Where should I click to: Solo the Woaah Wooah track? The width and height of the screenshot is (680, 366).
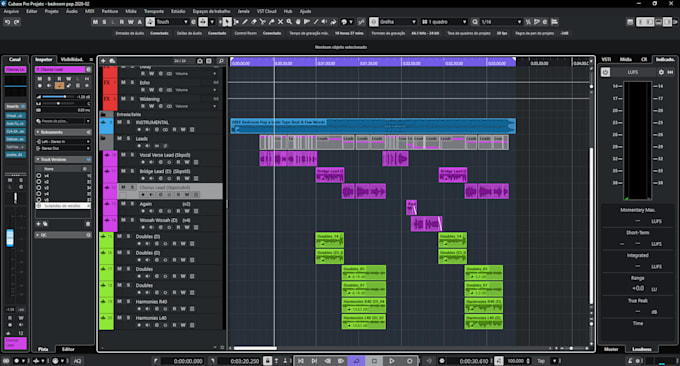point(132,220)
